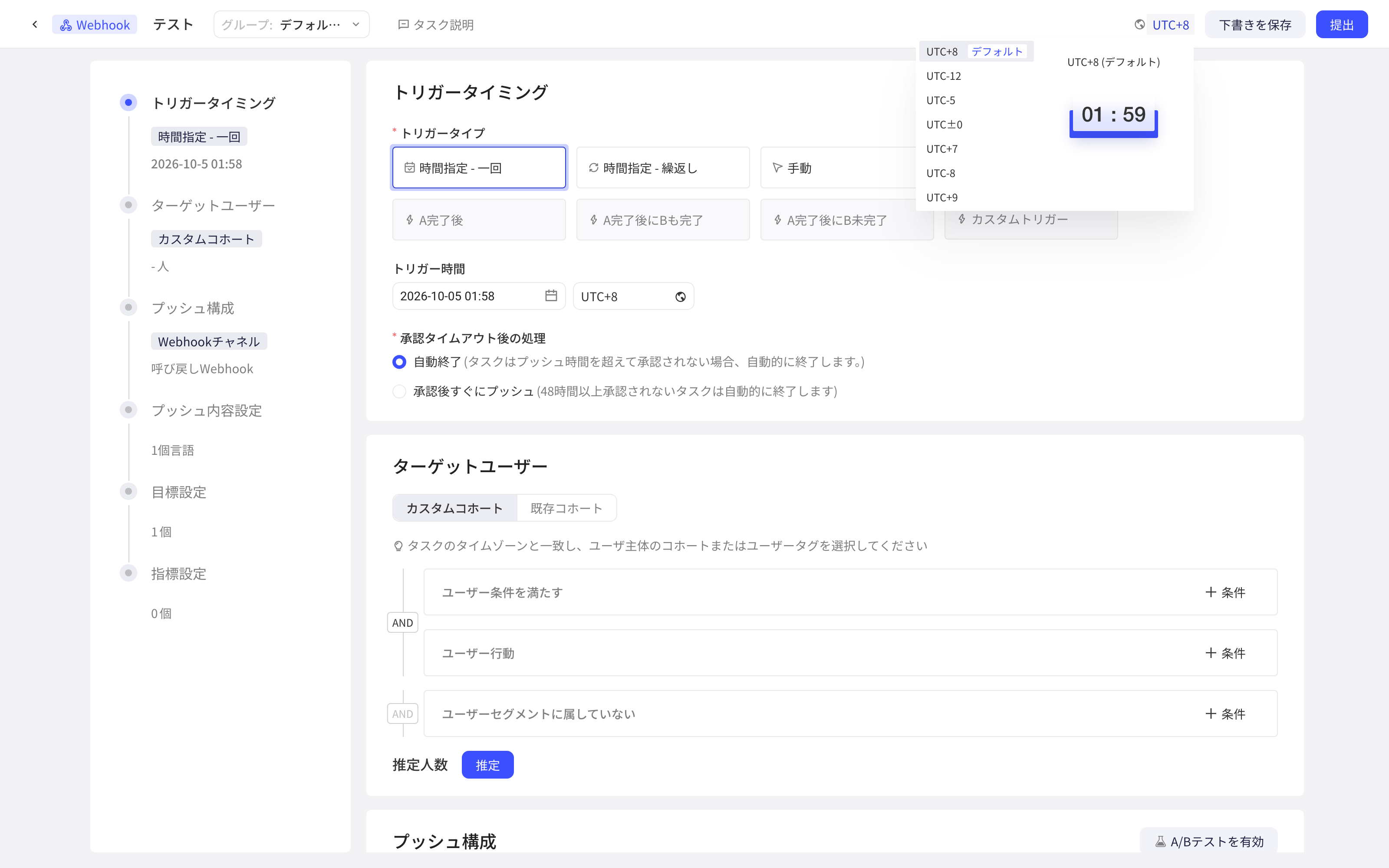Select UTC±0 from the timezone list
Image resolution: width=1389 pixels, height=868 pixels.
976,125
